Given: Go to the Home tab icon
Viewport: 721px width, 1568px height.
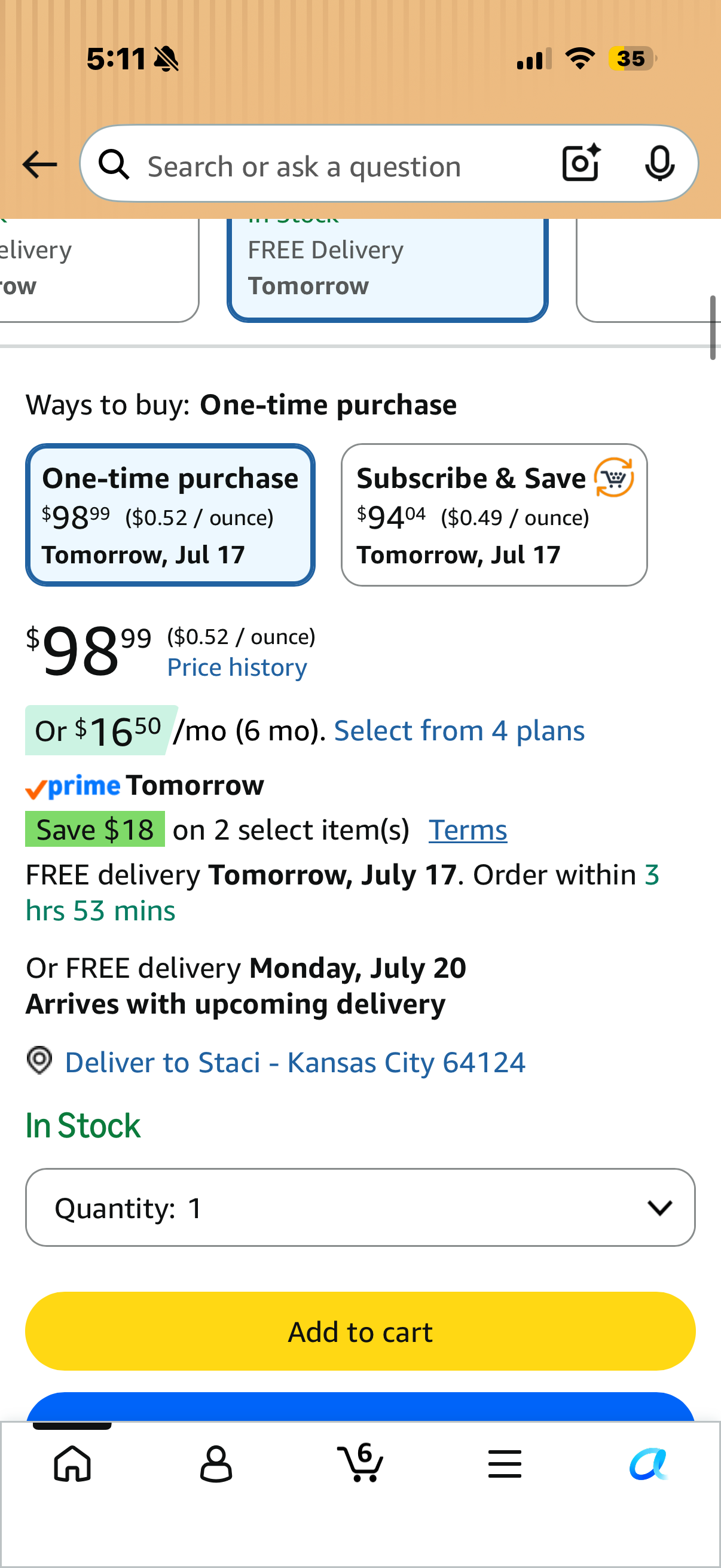Looking at the screenshot, I should [x=72, y=1463].
